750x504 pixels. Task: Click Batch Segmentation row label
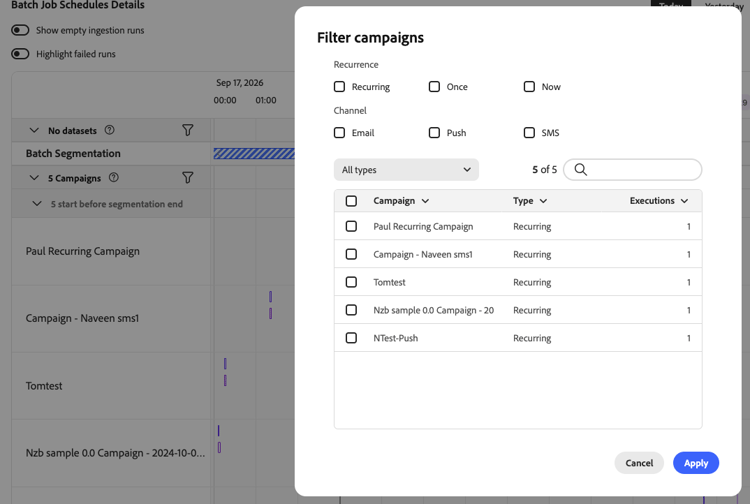pos(73,153)
